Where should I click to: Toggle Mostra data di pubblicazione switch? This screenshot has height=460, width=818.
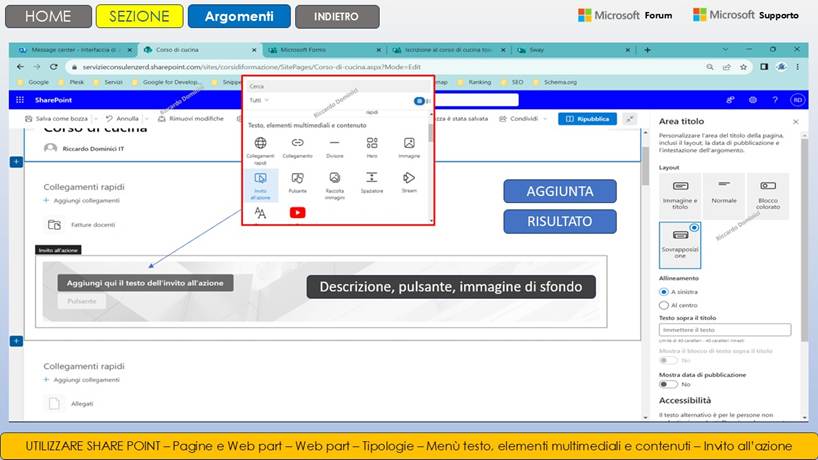[668, 384]
